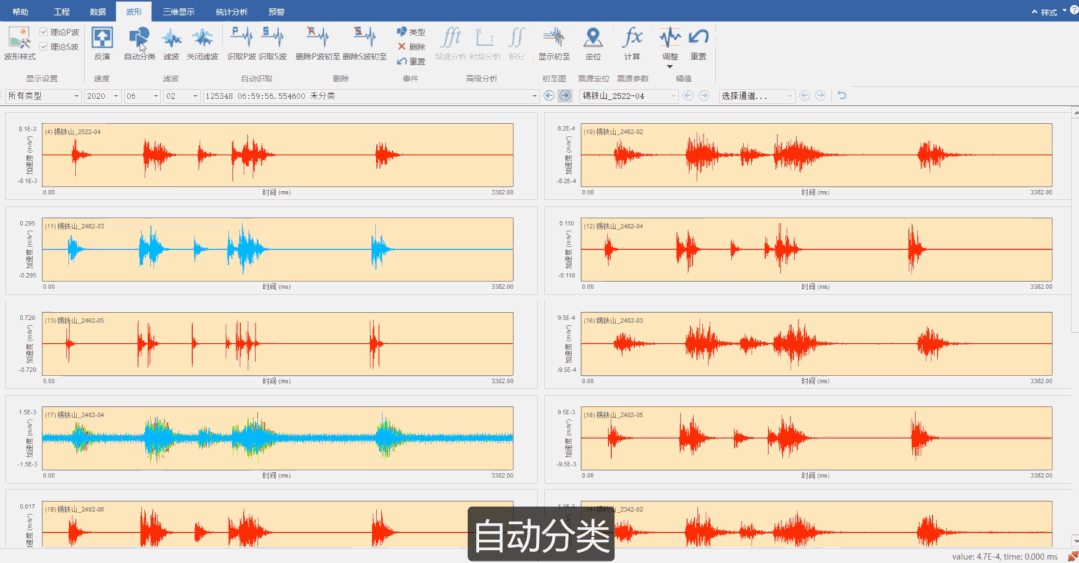
Task: Click multicolor waveform plot (17) 锡铁山_2402-04
Action: (277, 438)
